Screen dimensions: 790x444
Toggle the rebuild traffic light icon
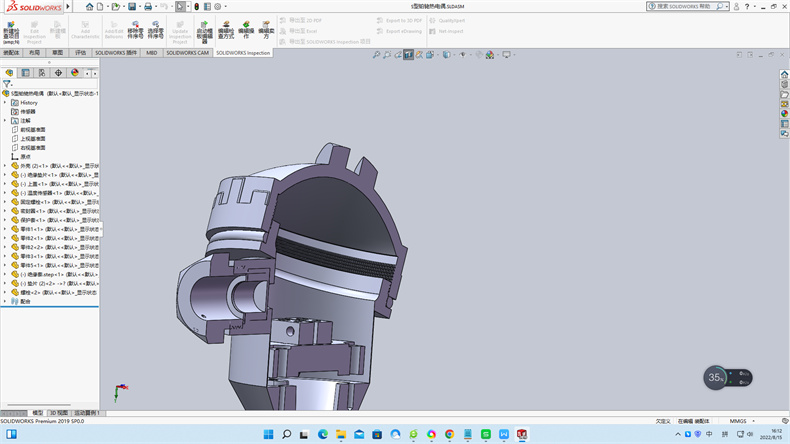196,6
